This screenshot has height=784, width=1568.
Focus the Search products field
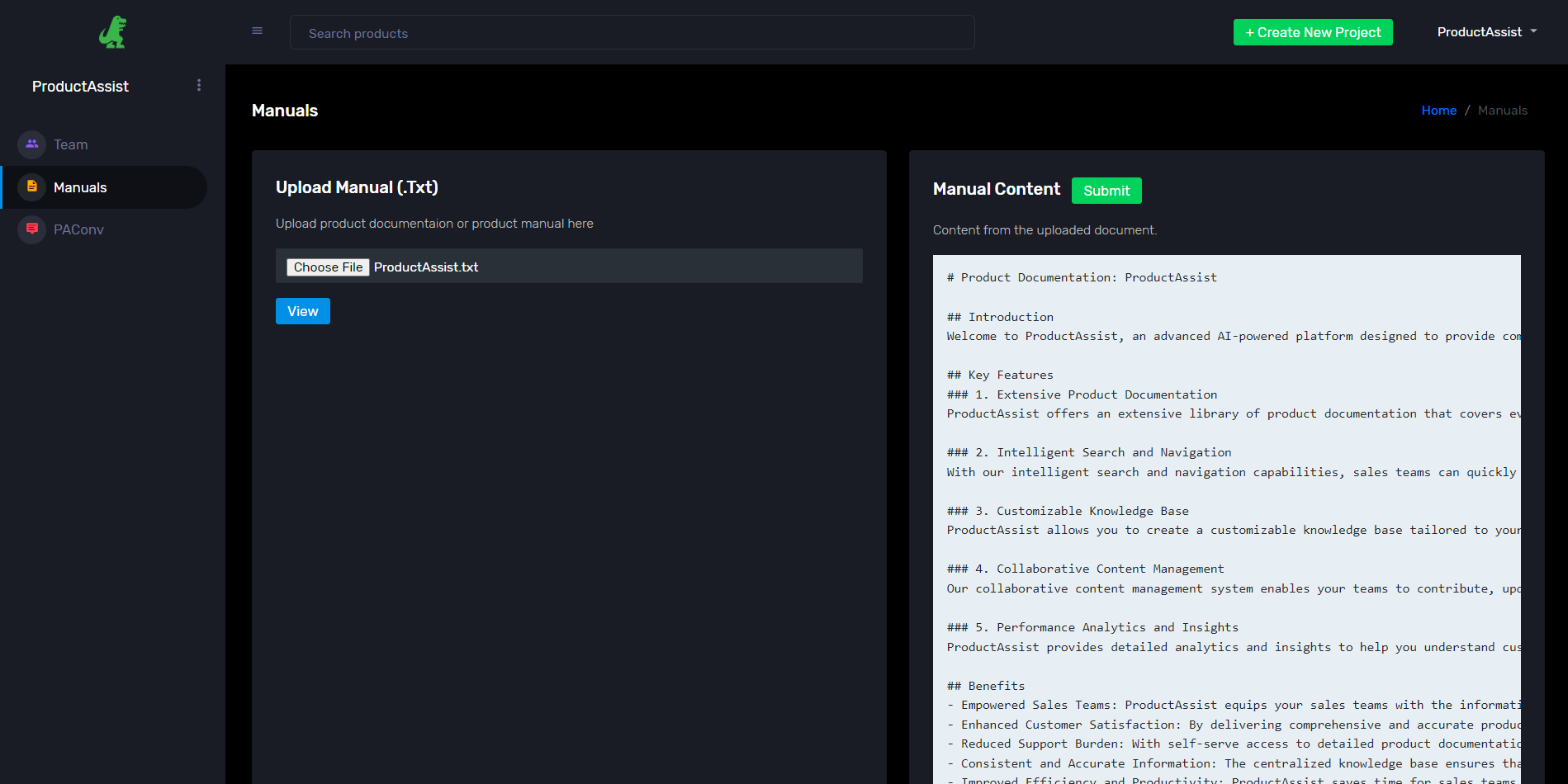(632, 32)
